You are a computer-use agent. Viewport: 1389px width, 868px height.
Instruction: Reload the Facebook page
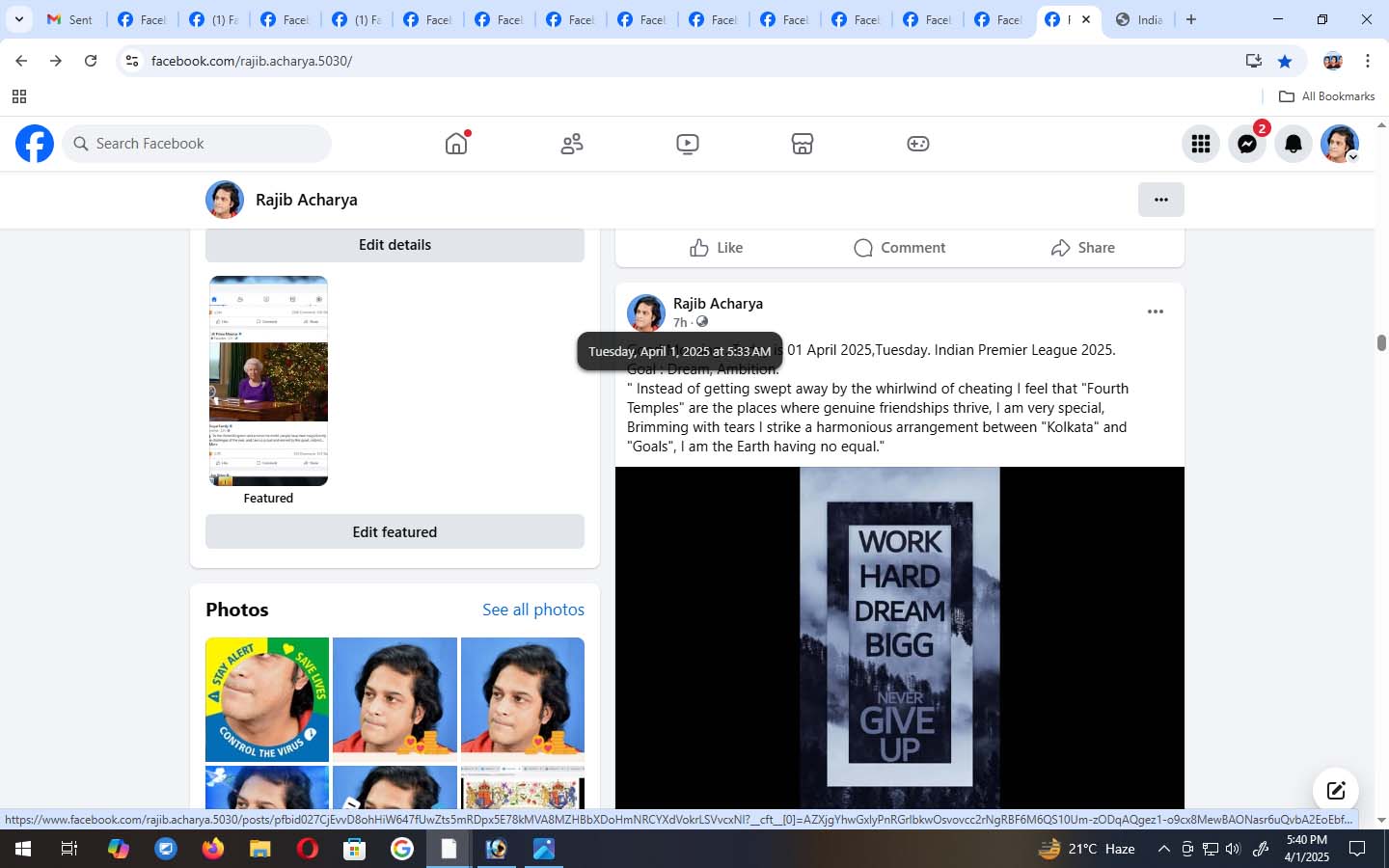pos(91,61)
